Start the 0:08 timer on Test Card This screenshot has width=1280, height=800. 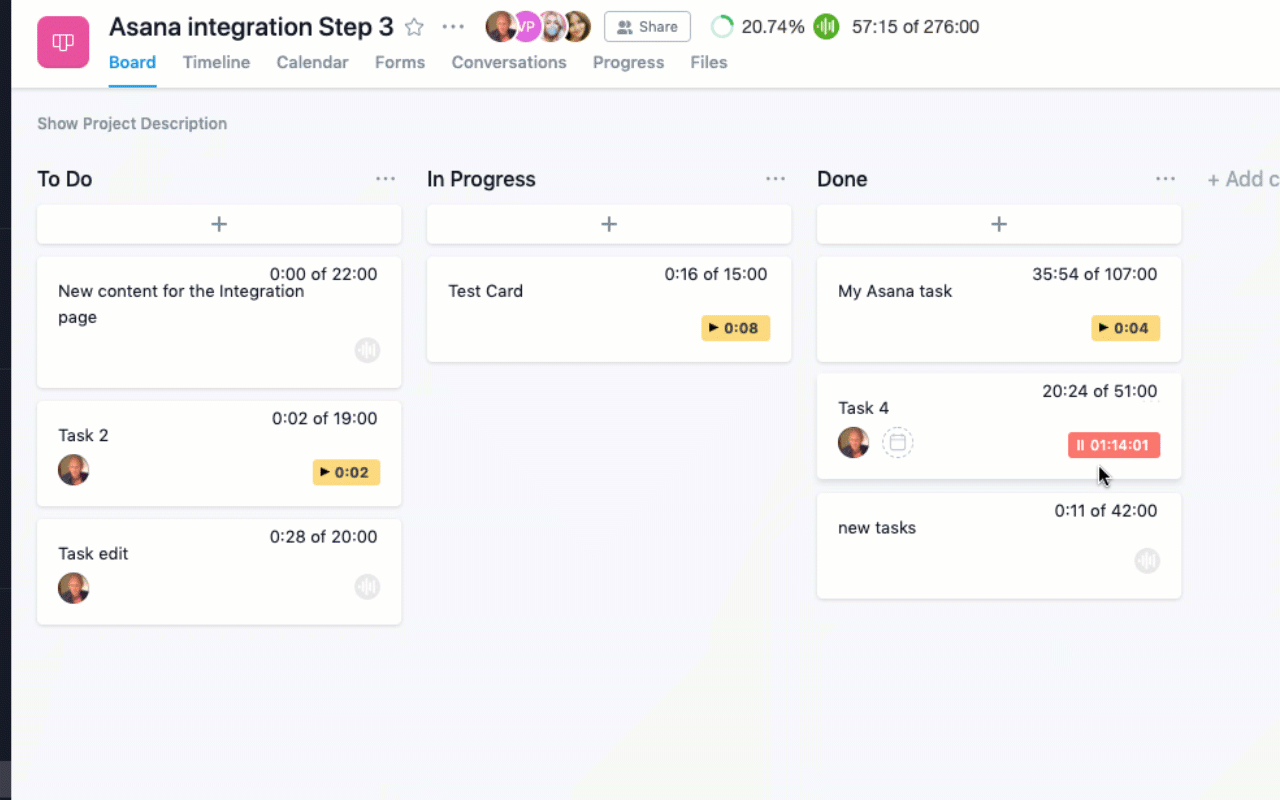click(x=735, y=328)
